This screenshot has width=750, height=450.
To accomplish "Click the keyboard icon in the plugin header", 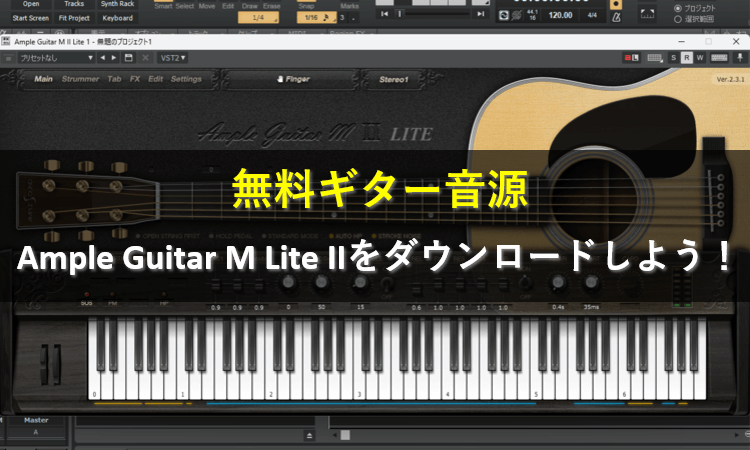I will coord(654,58).
